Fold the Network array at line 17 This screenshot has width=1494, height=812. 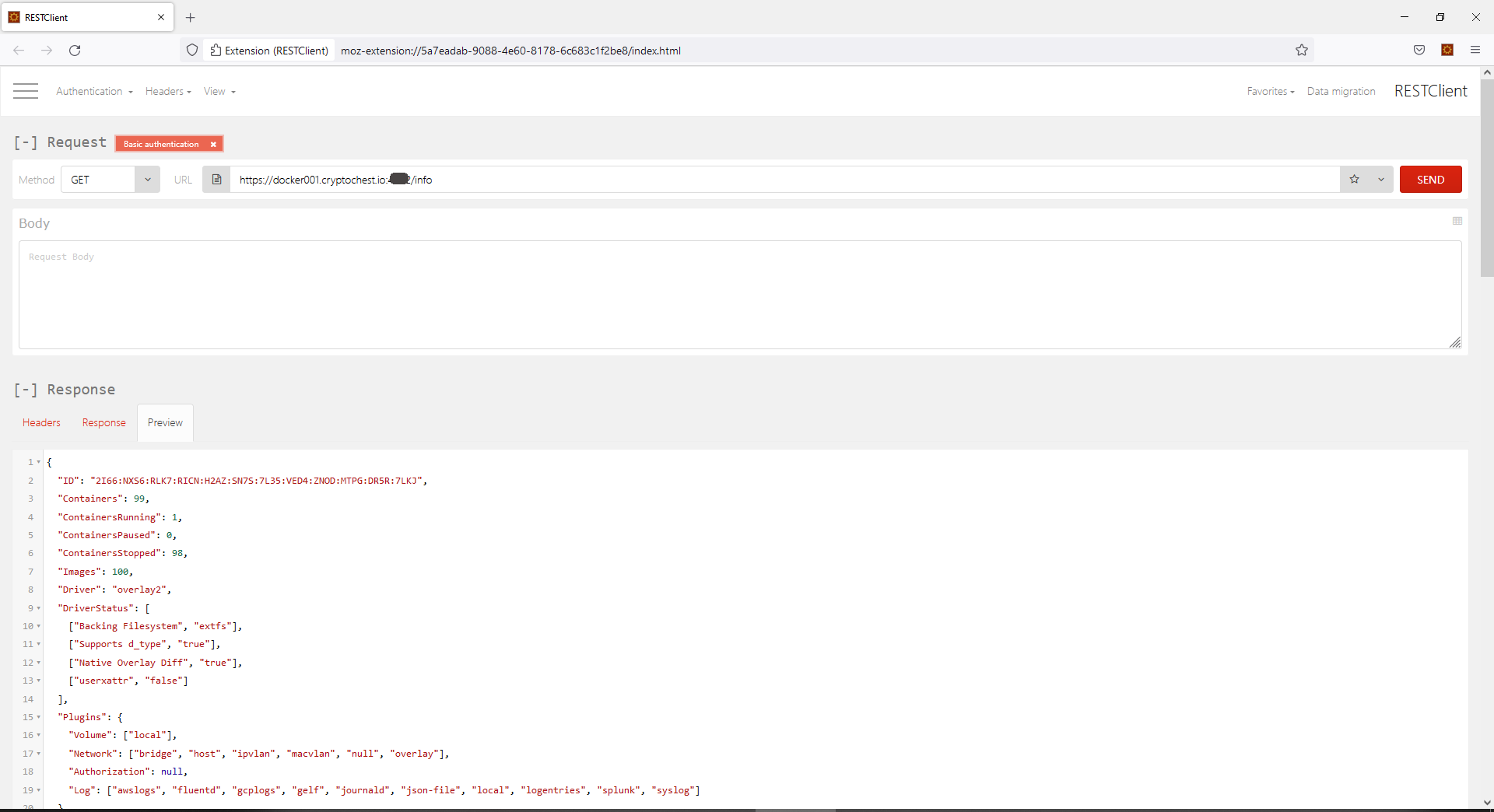point(39,754)
